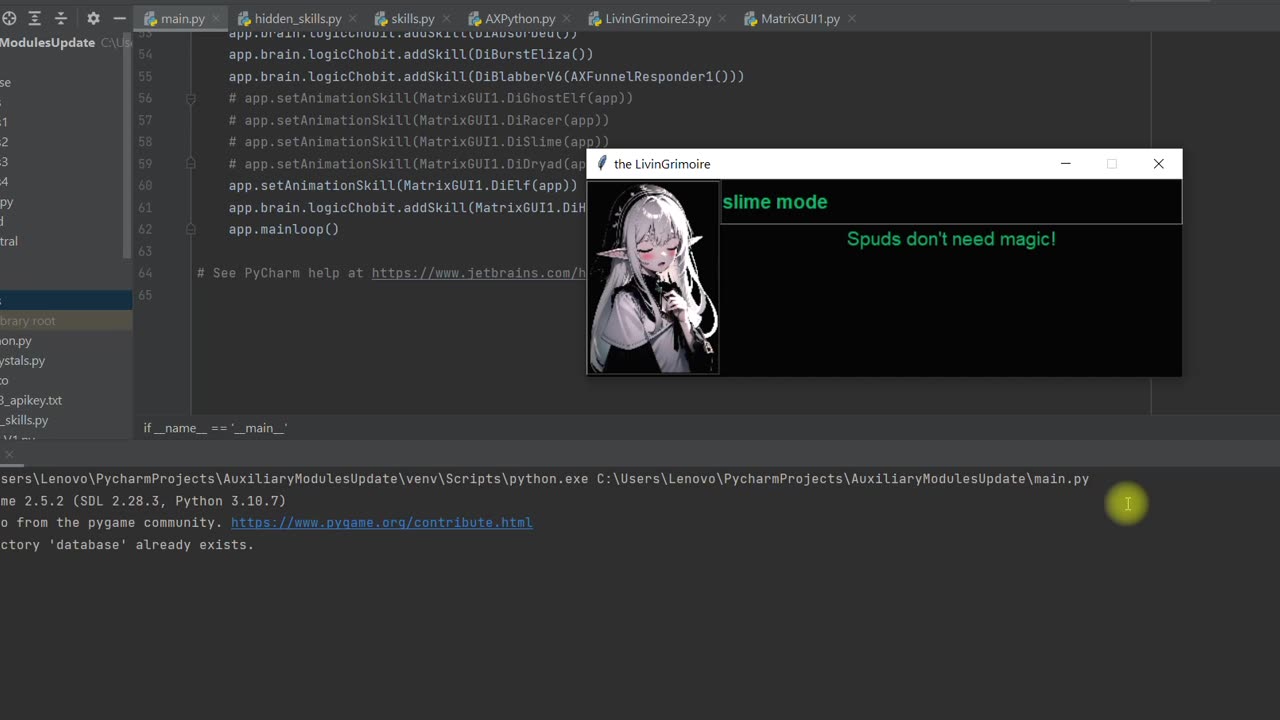Screen dimensions: 1280x720
Task: Select the _skills.py file in project tree
Action: 25,420
